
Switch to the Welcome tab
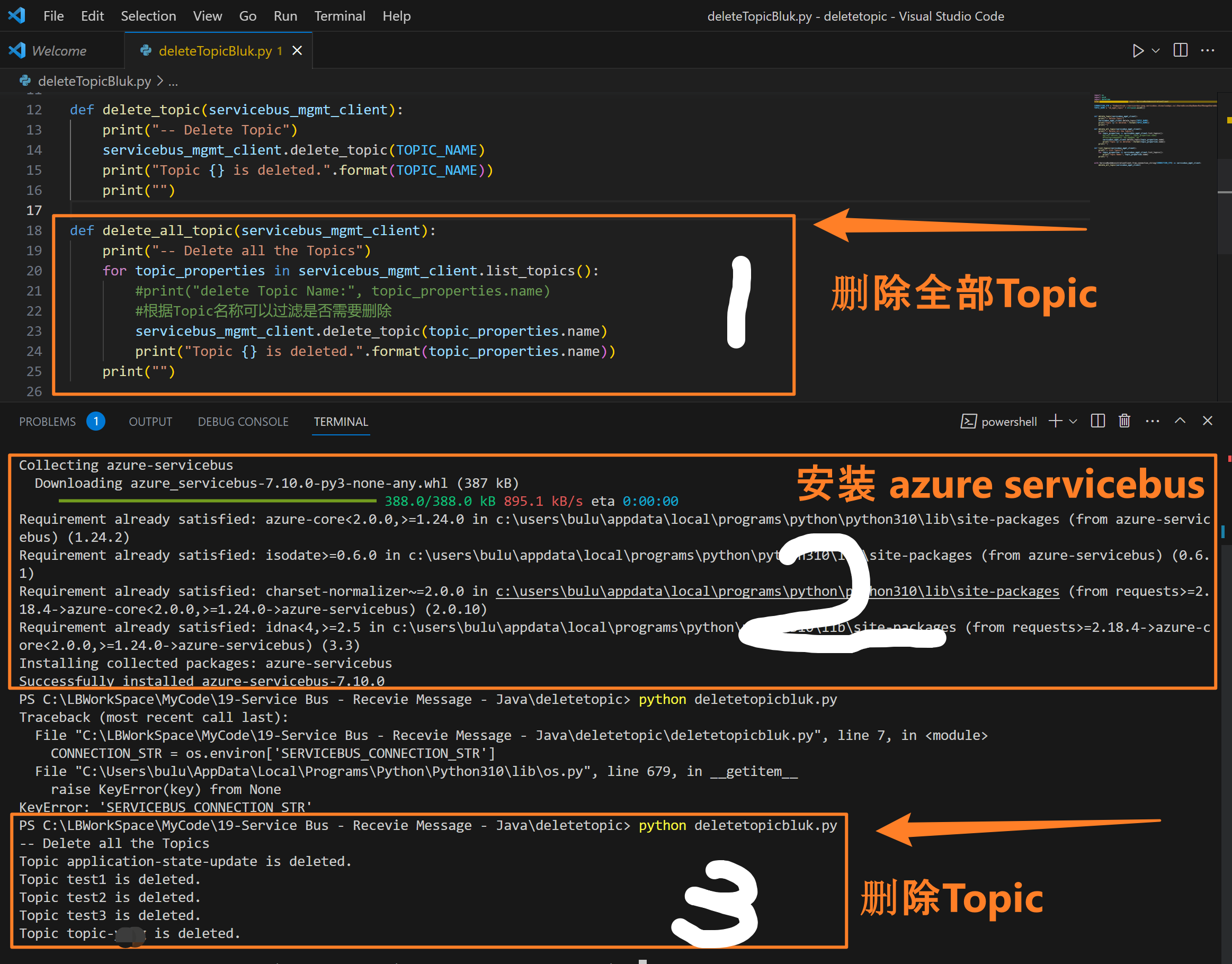(x=59, y=51)
